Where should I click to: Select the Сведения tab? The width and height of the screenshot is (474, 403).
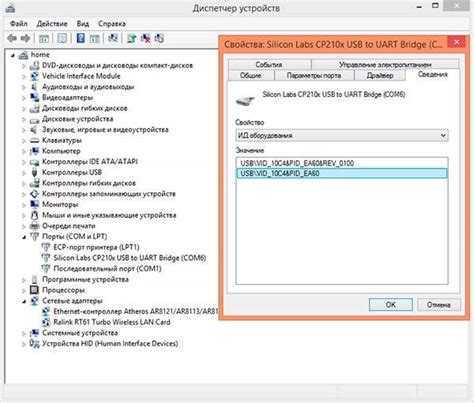click(x=433, y=74)
